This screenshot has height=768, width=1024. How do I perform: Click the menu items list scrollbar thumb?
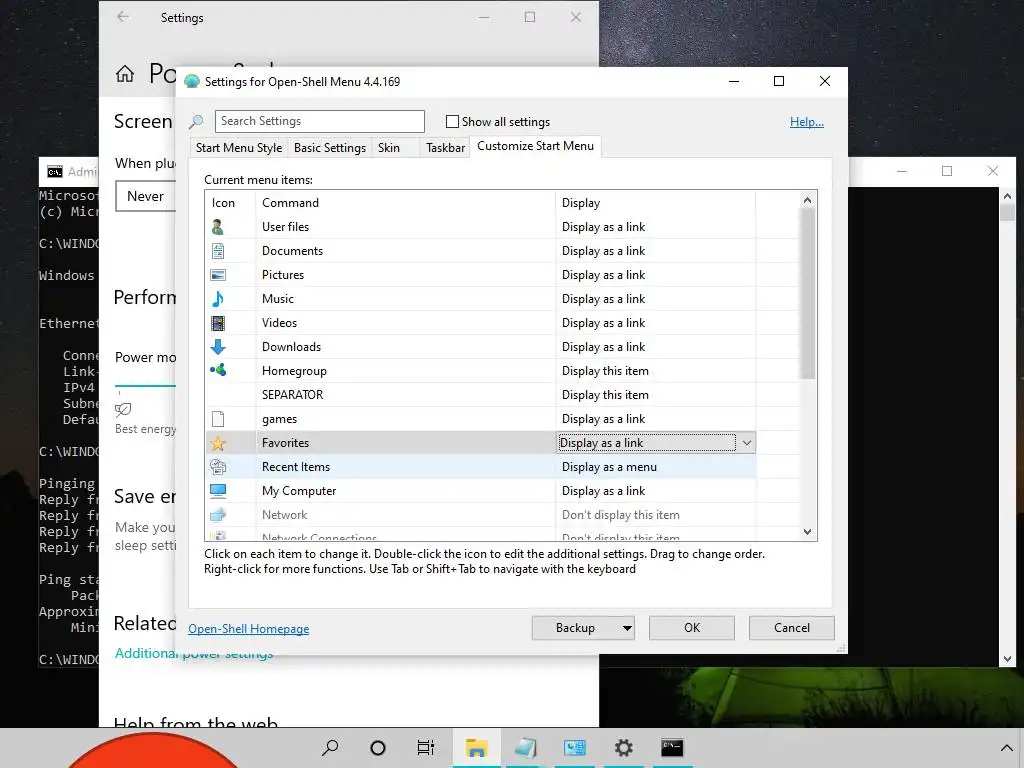click(807, 294)
